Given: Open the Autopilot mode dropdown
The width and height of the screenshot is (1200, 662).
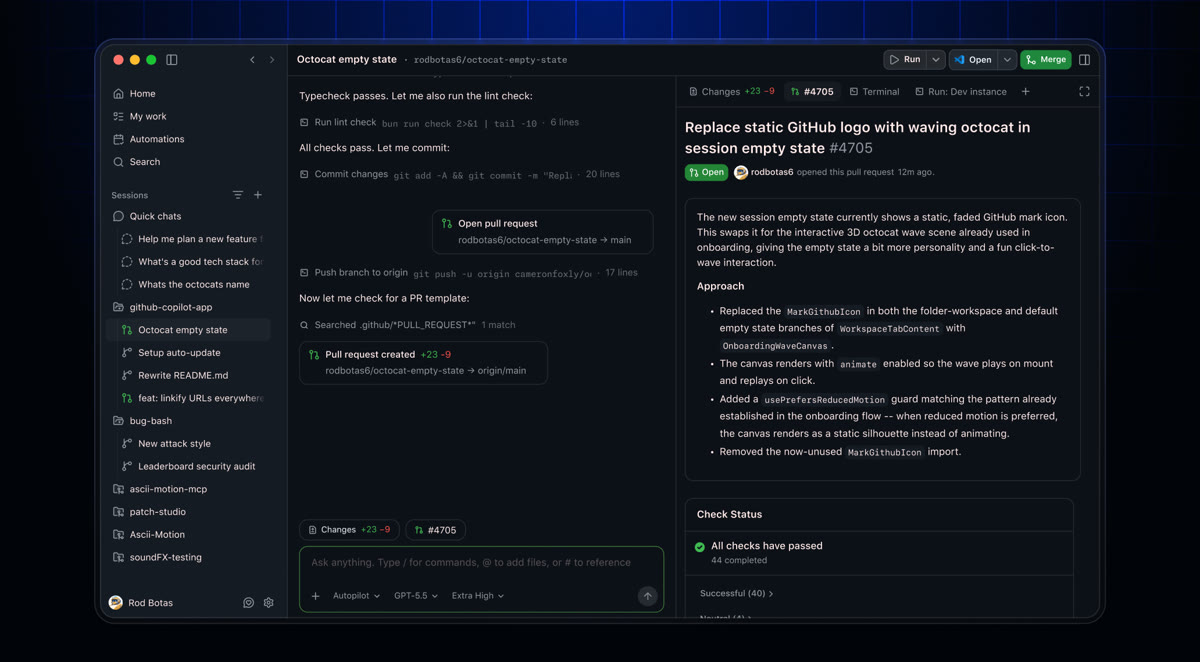Looking at the screenshot, I should pyautogui.click(x=356, y=596).
